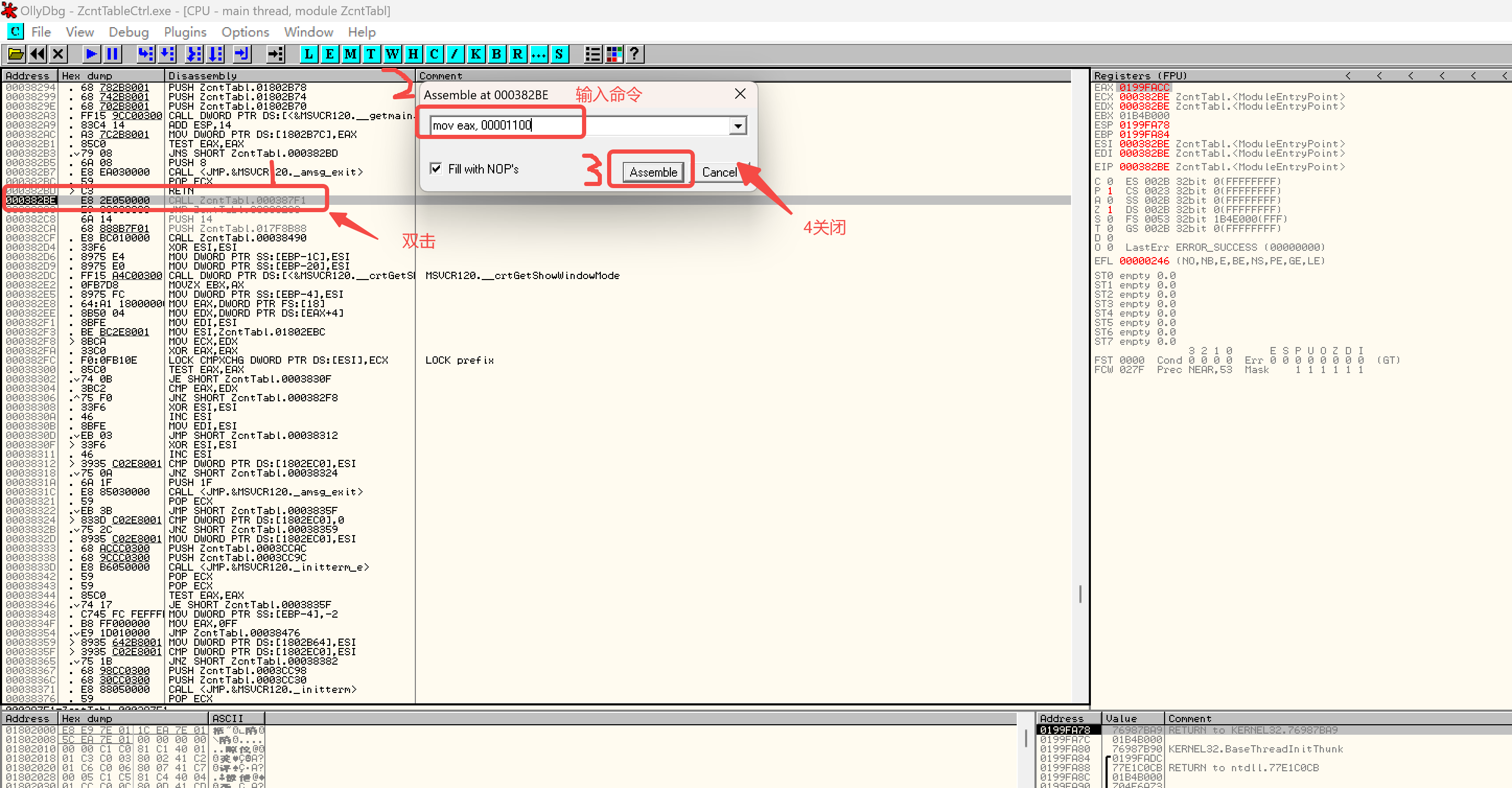The width and height of the screenshot is (1512, 788).
Task: Open the Plugins menu
Action: pos(185,32)
